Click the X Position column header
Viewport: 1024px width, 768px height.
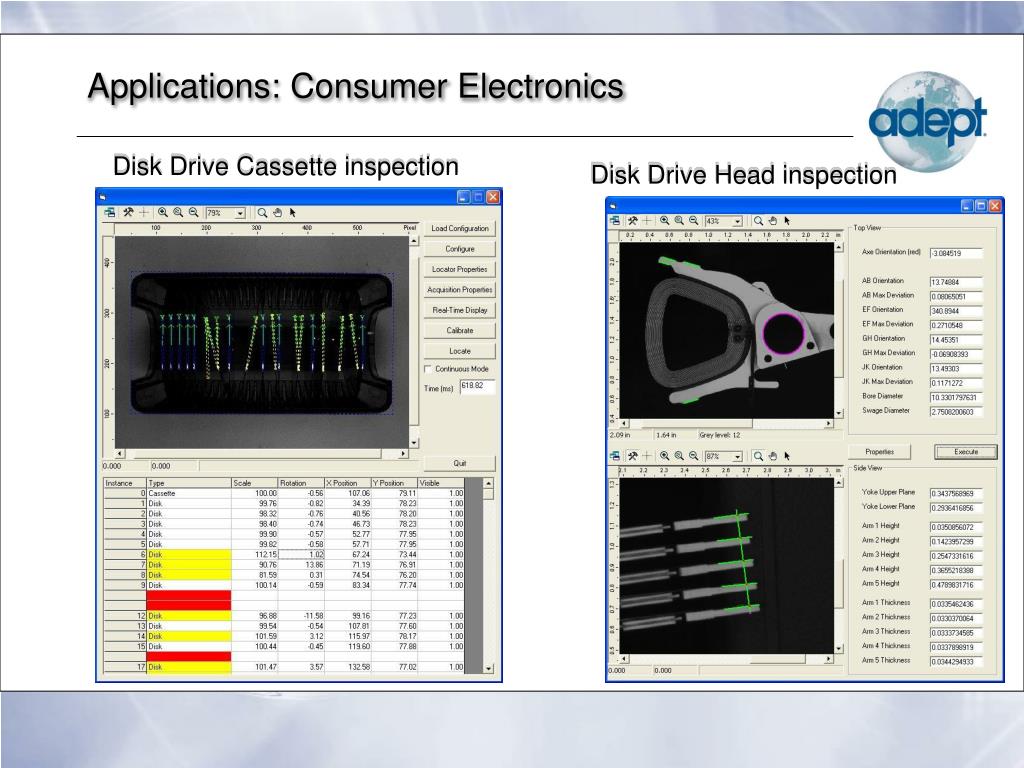coord(347,483)
